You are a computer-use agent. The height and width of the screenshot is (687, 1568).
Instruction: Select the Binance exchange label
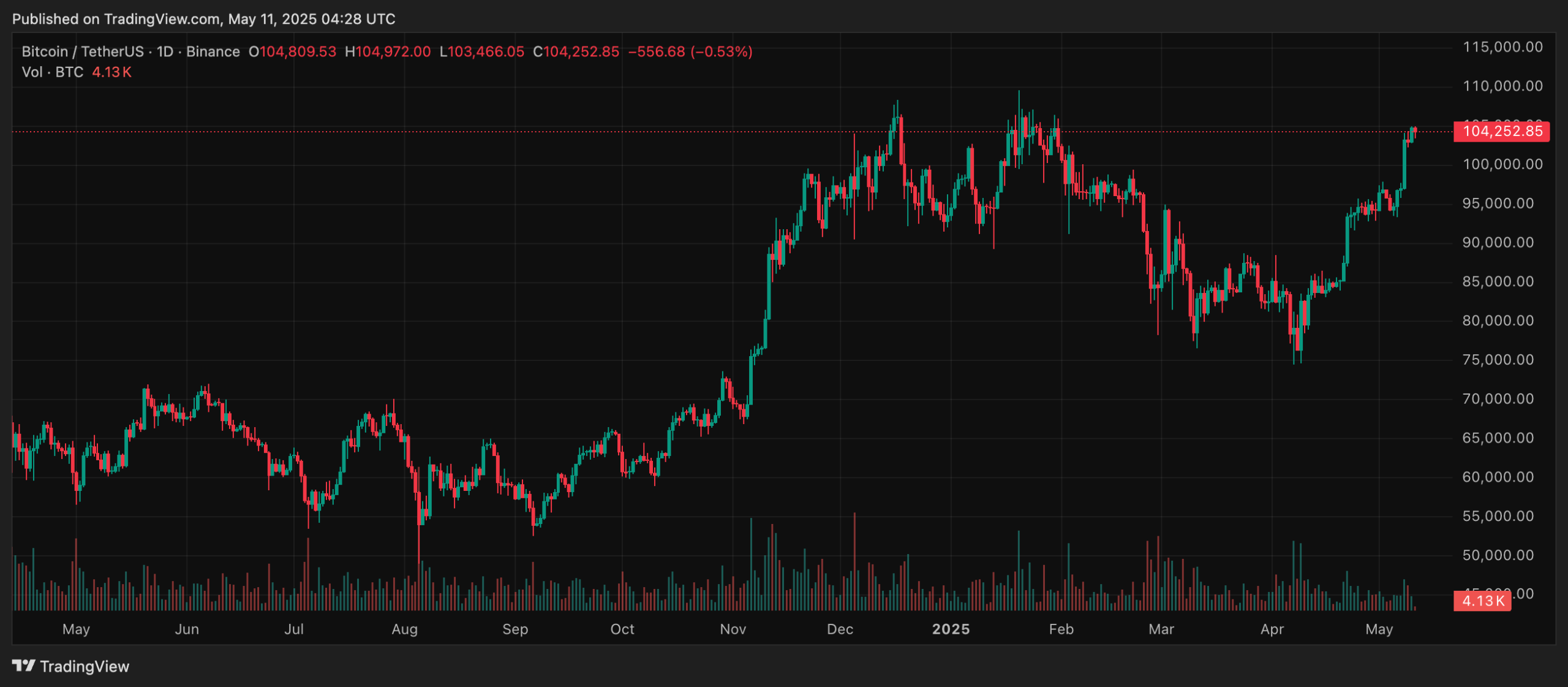click(214, 51)
